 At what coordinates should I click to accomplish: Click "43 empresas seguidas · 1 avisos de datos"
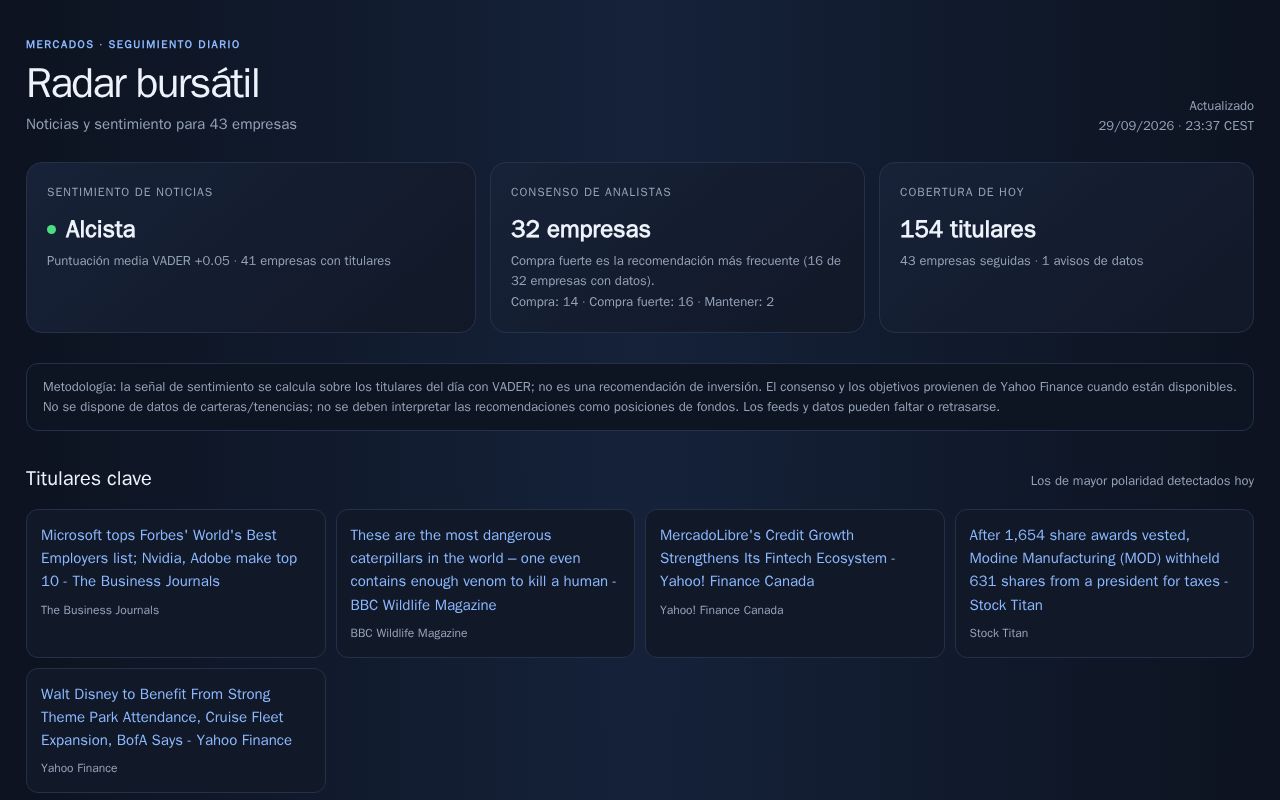tap(1021, 261)
